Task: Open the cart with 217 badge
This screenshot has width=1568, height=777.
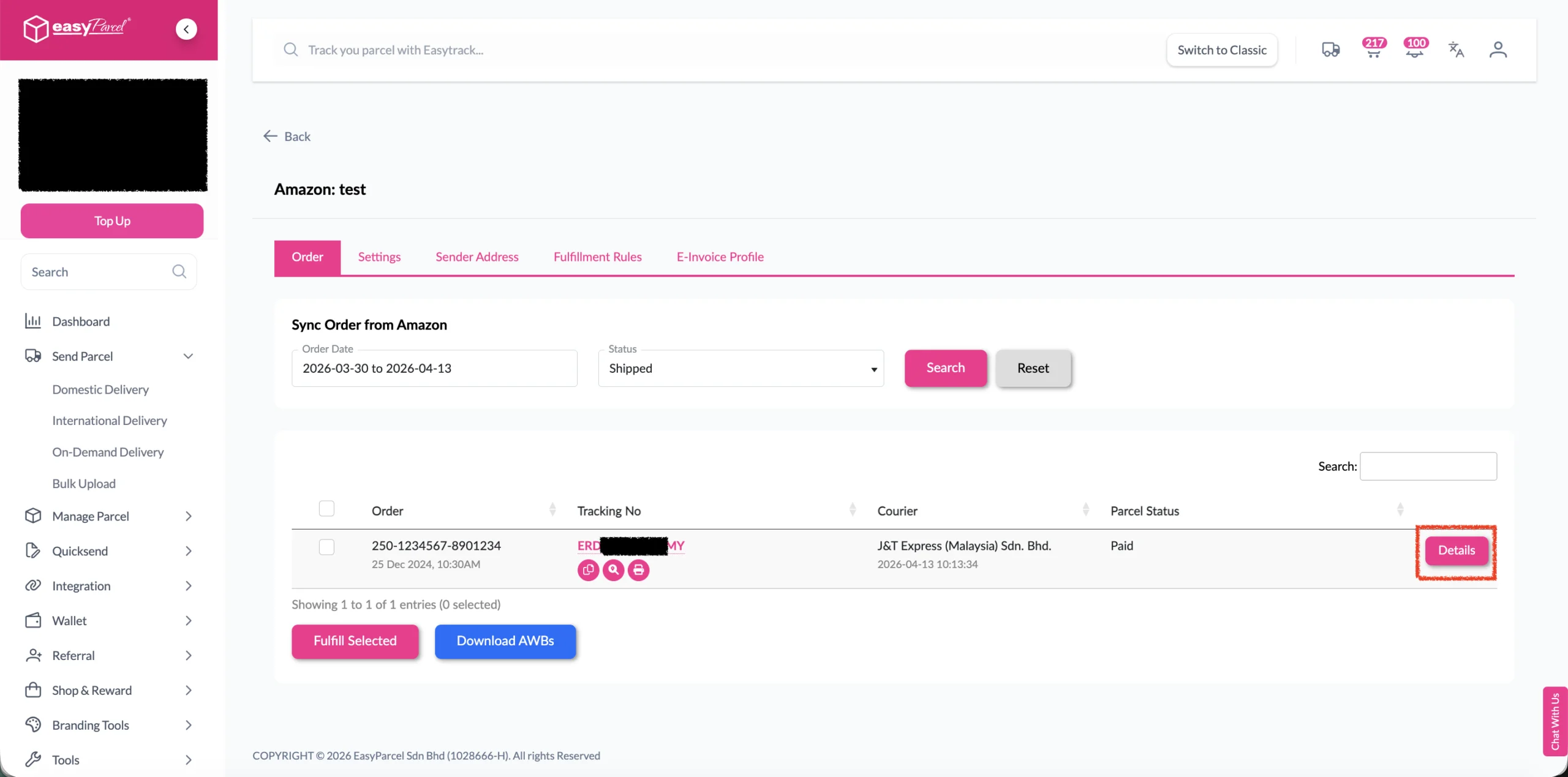Action: pos(1373,48)
